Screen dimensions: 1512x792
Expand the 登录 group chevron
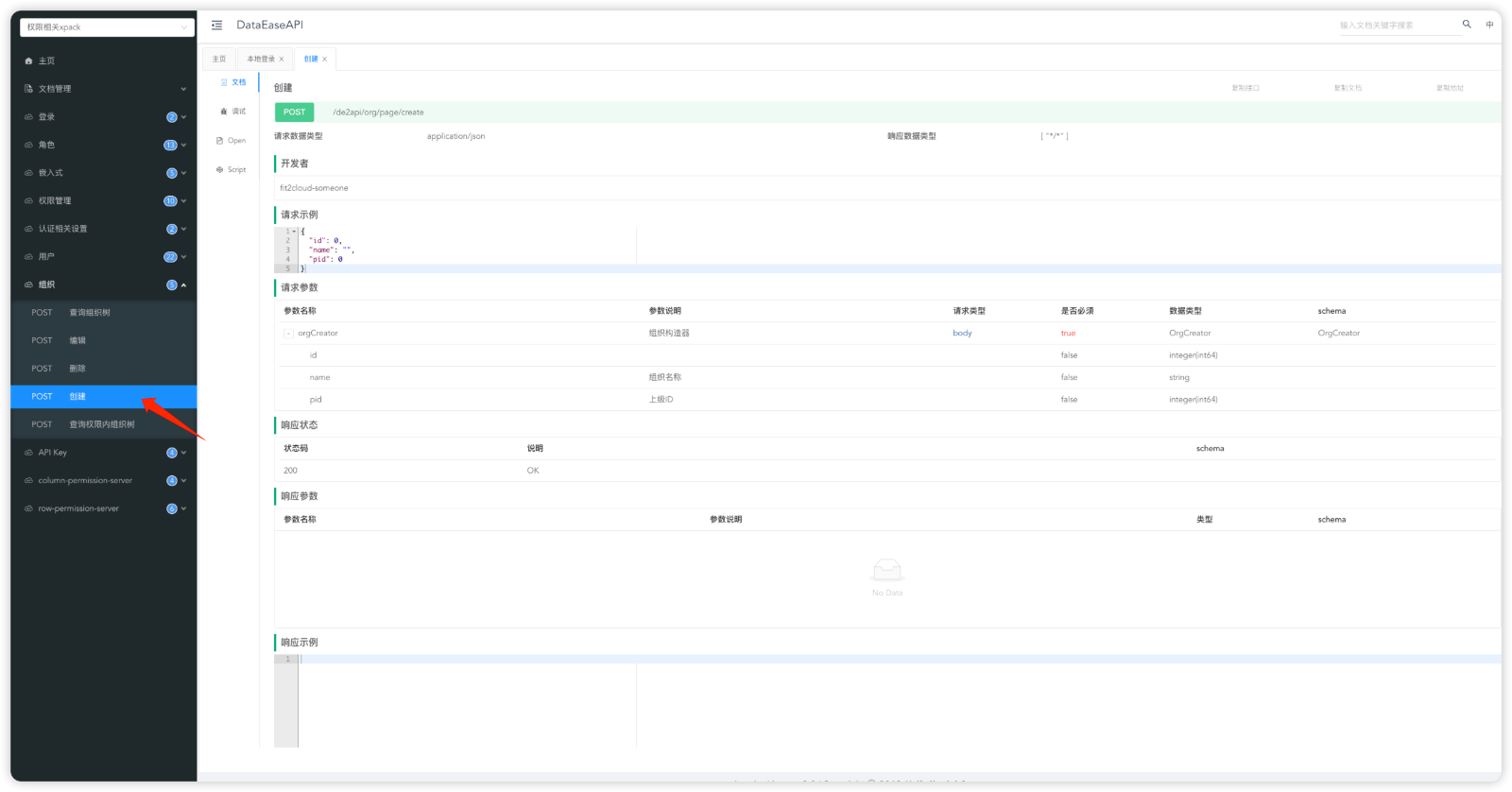coord(183,117)
